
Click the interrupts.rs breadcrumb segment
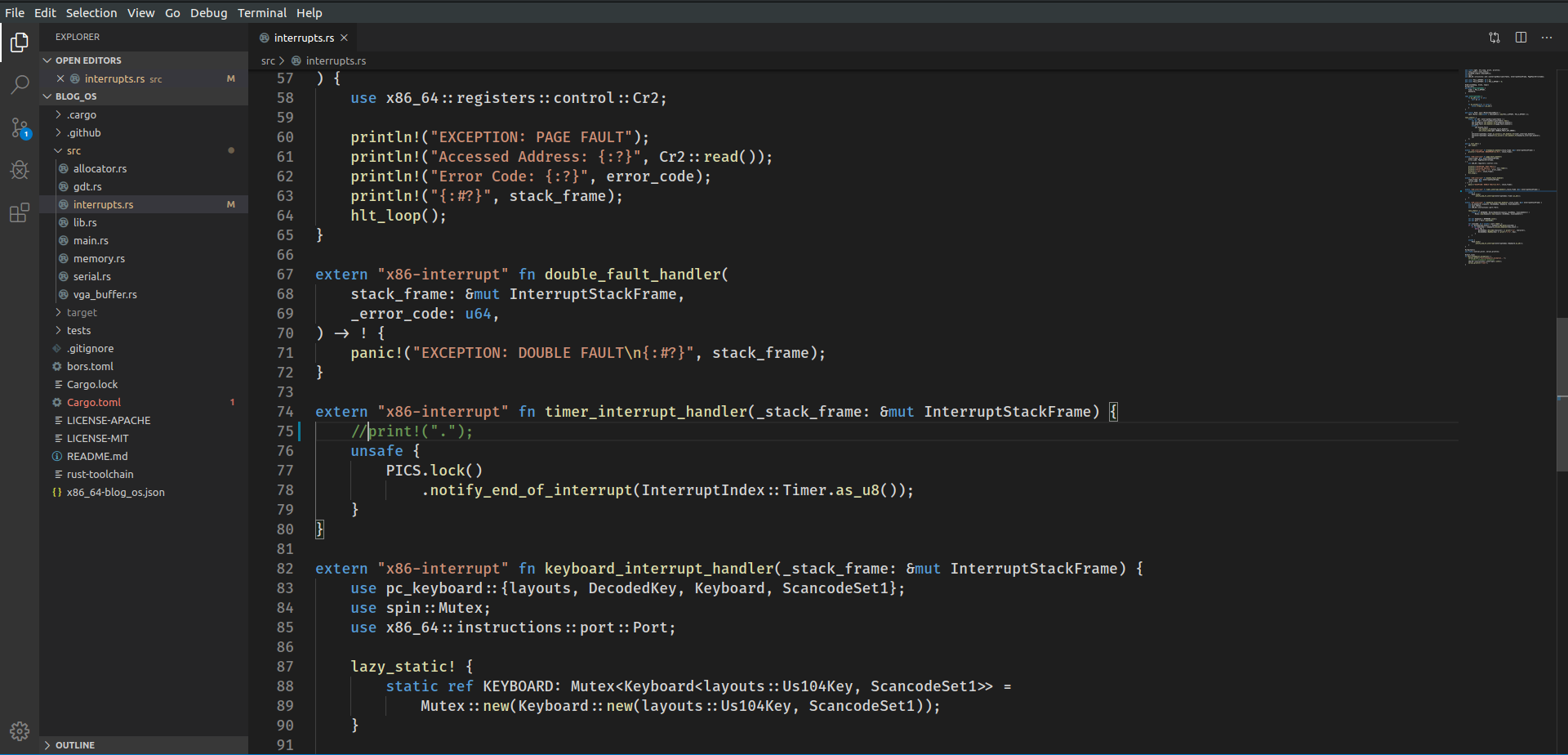(x=336, y=60)
